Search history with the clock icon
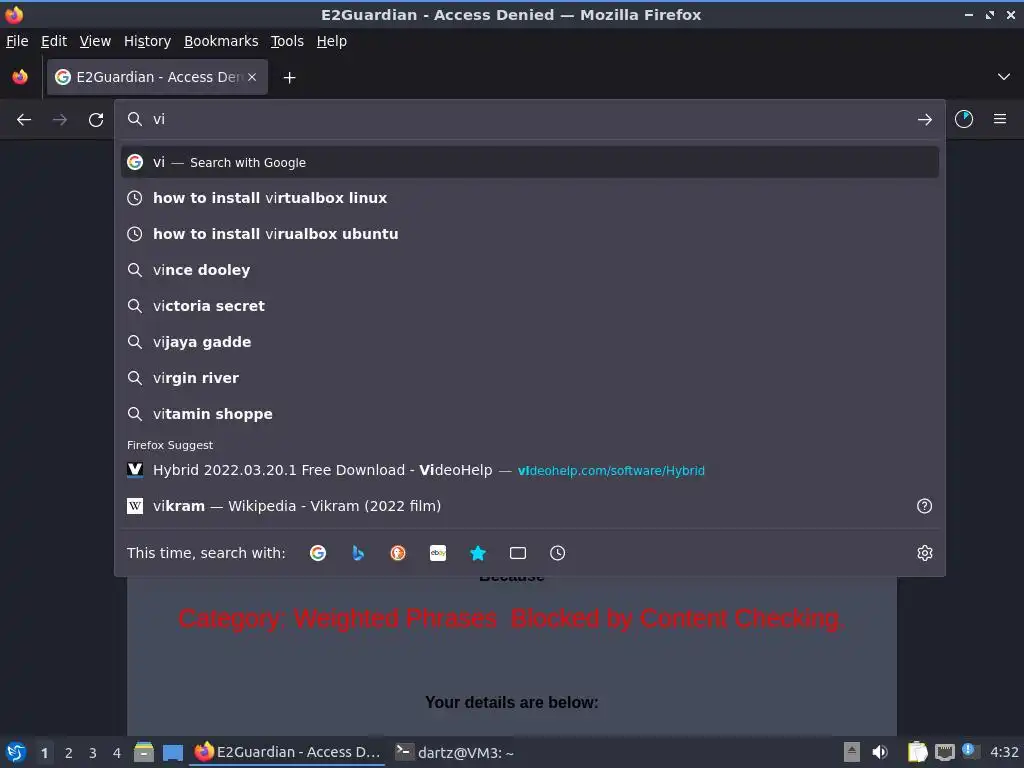This screenshot has width=1024, height=768. [558, 553]
